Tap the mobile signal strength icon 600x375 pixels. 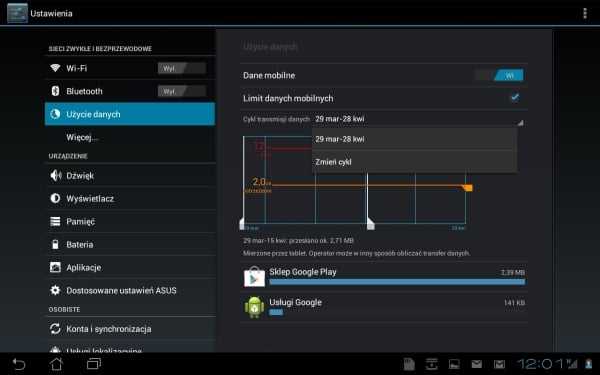[572, 364]
